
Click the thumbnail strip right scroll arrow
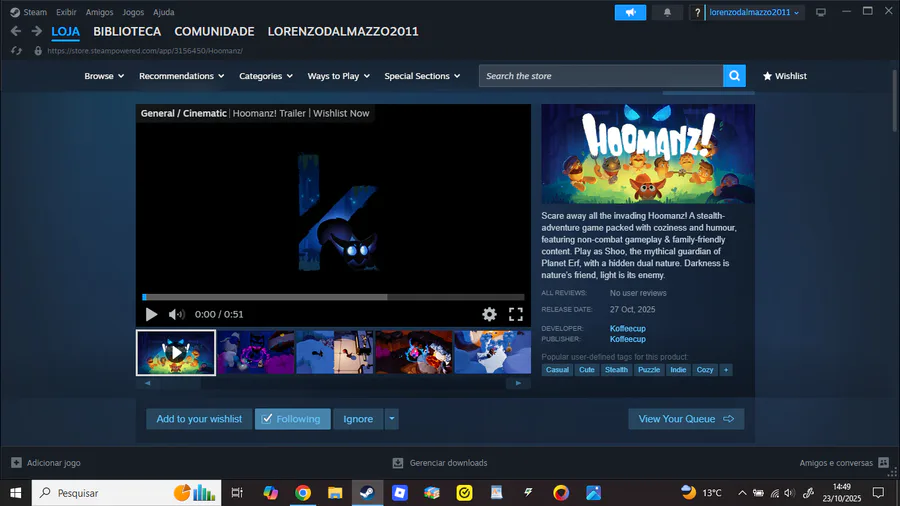518,383
